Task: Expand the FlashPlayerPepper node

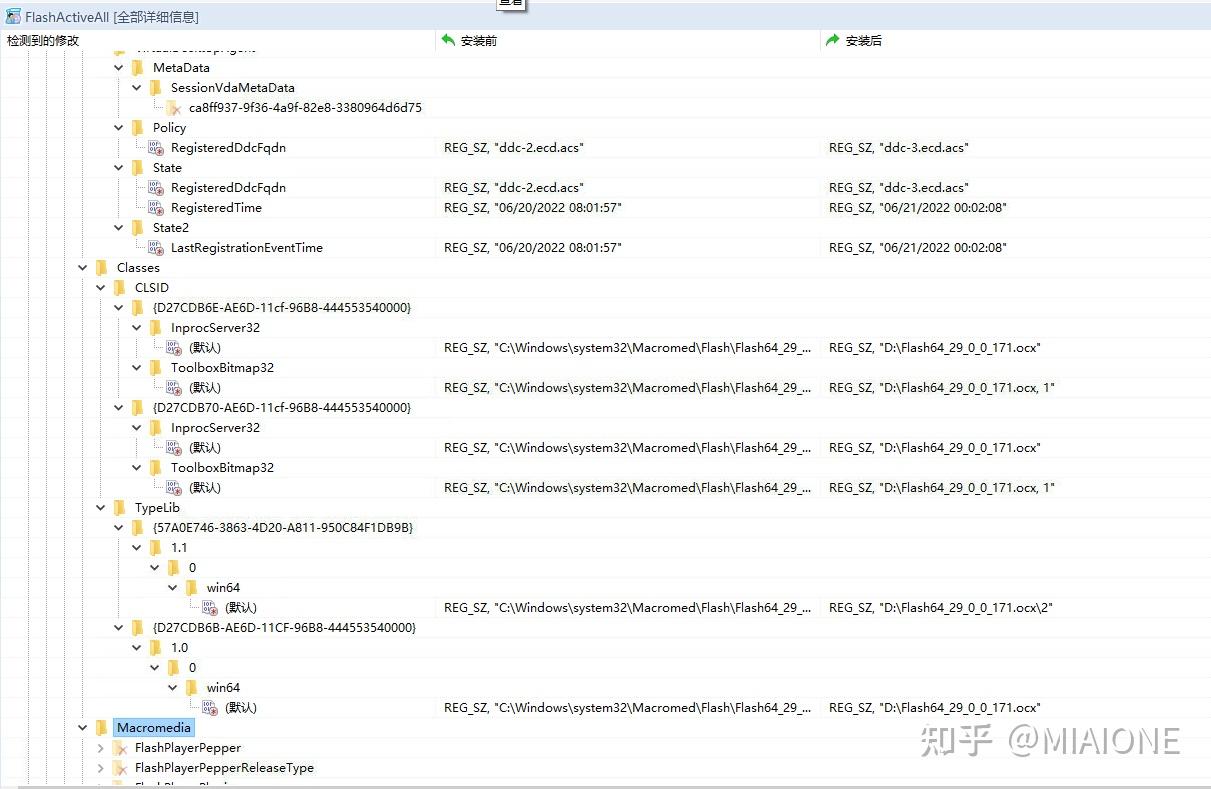Action: [99, 747]
